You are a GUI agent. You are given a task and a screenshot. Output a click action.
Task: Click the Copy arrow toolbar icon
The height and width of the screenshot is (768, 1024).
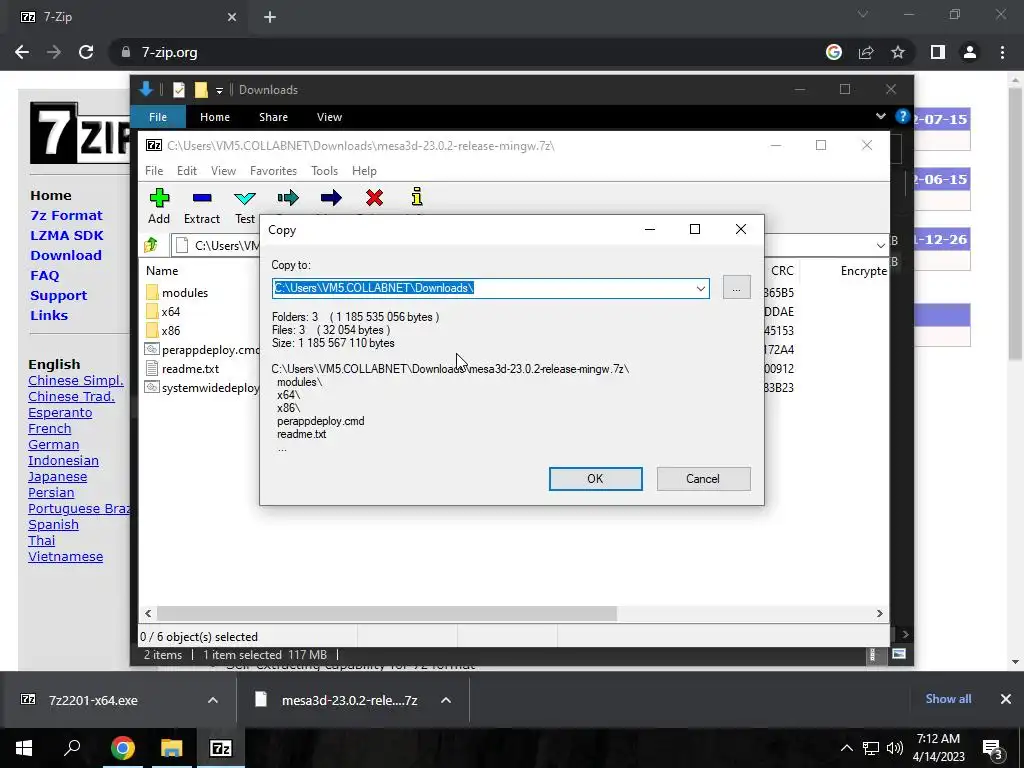point(288,198)
